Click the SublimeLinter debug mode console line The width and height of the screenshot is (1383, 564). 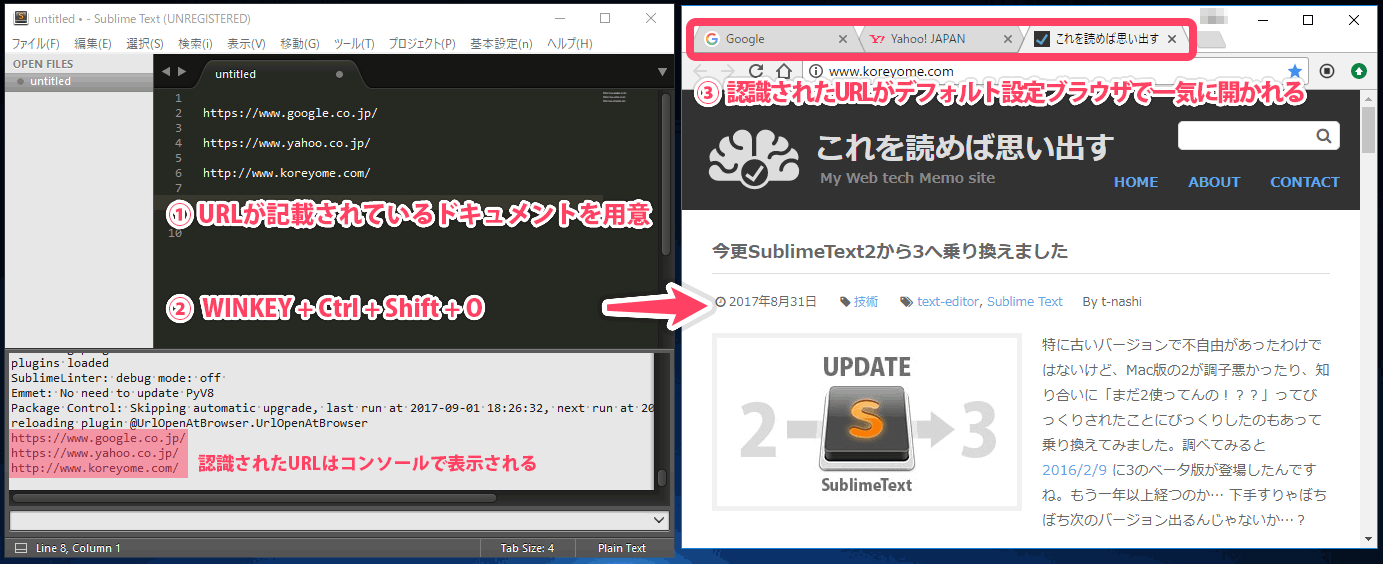[x=116, y=379]
